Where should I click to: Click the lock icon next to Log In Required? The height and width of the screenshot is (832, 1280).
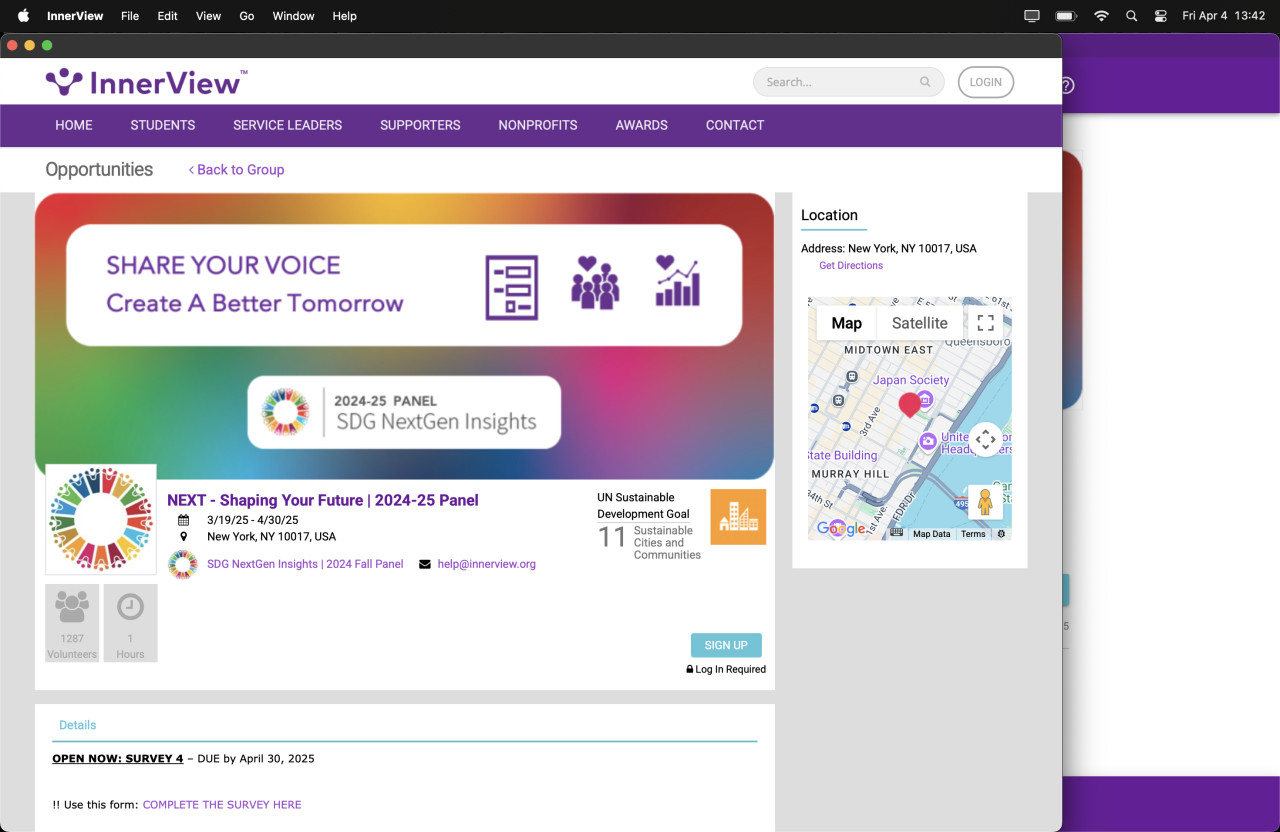(690, 669)
